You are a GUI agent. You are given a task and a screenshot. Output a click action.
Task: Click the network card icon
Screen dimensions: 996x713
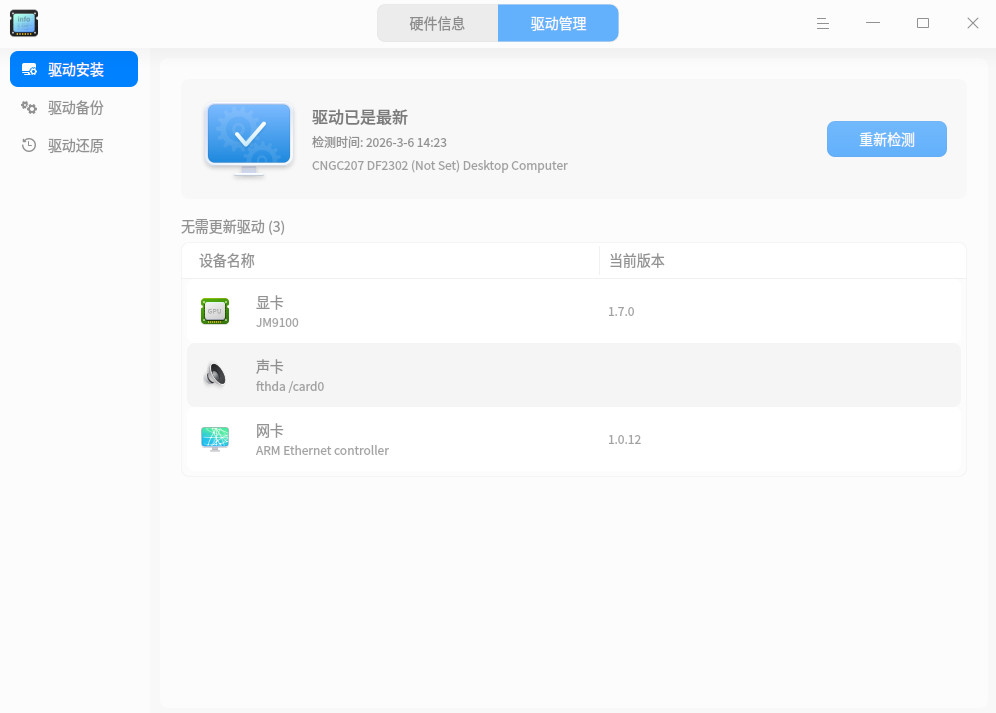tap(215, 439)
